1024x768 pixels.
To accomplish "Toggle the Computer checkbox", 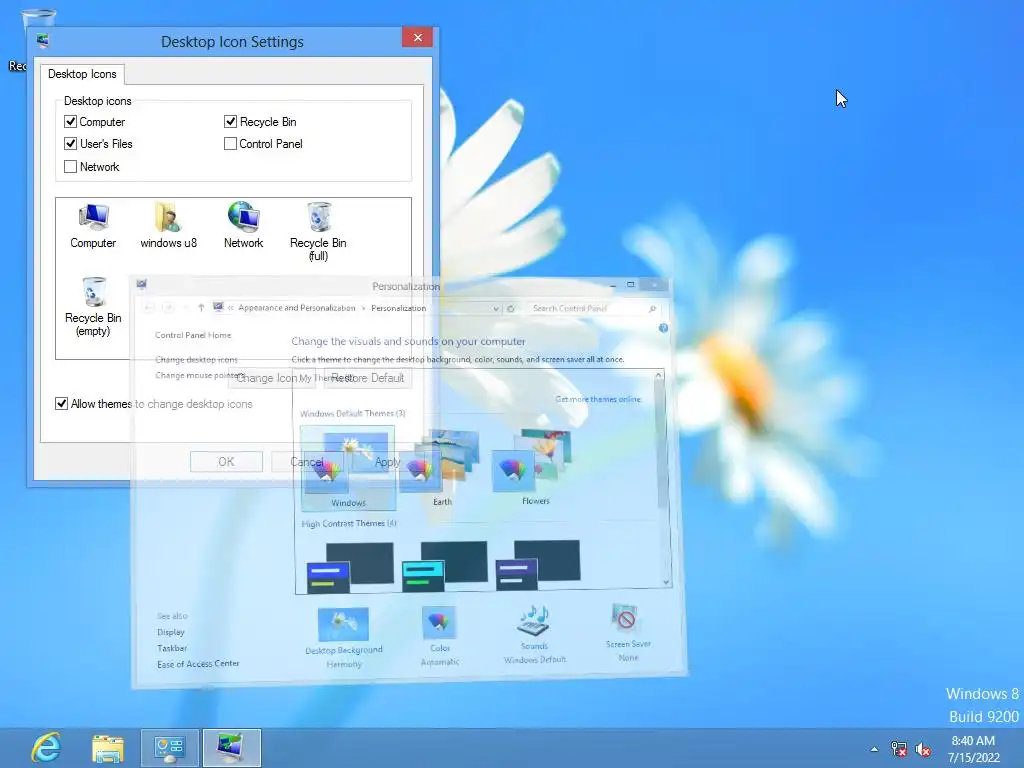I will (x=71, y=121).
